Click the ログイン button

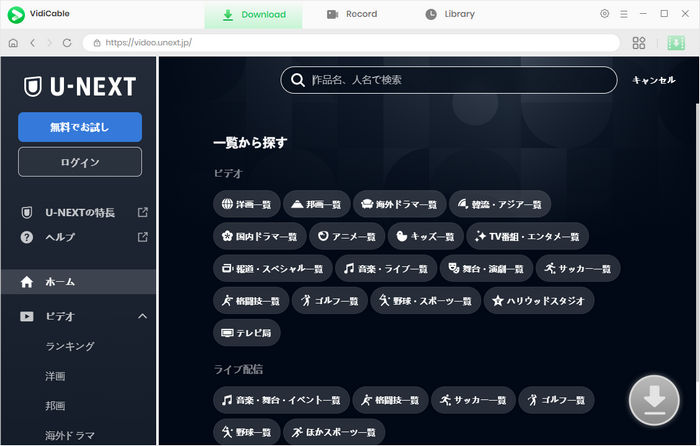click(x=80, y=162)
